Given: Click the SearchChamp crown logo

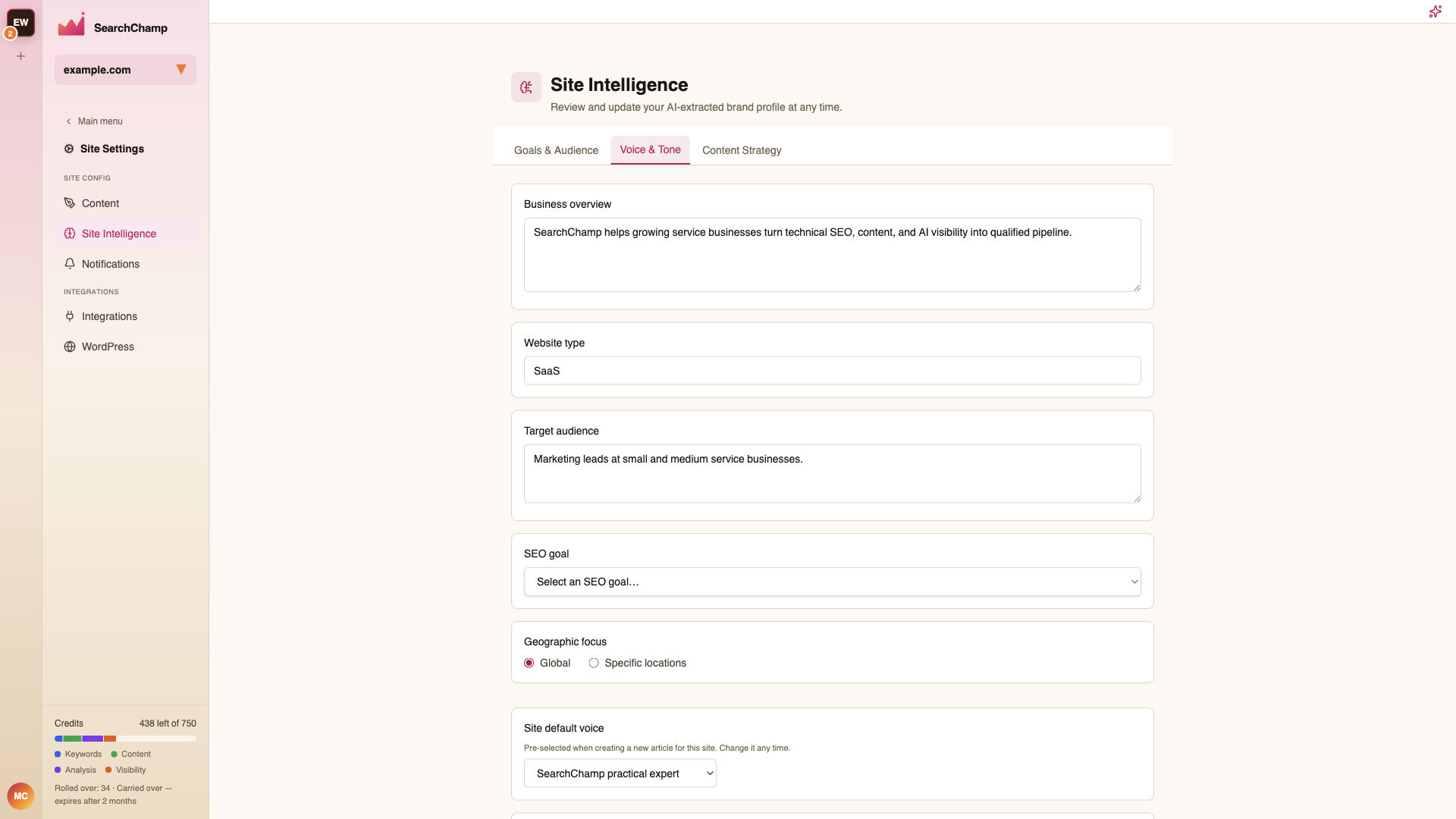Looking at the screenshot, I should click(72, 25).
